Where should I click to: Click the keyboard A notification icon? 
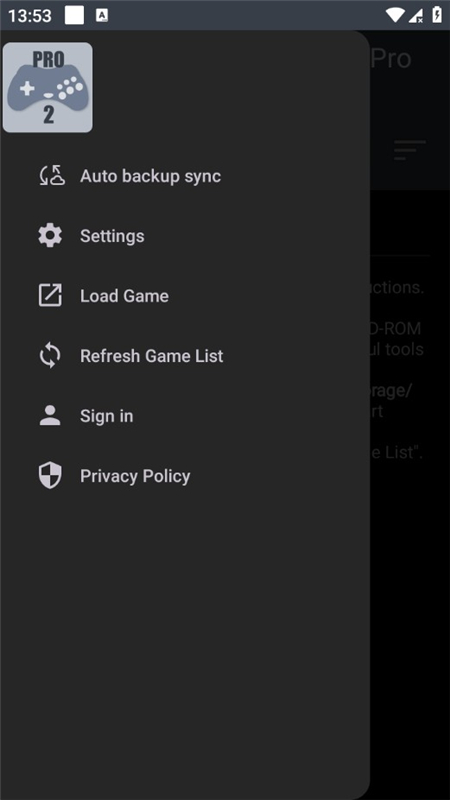tap(102, 16)
